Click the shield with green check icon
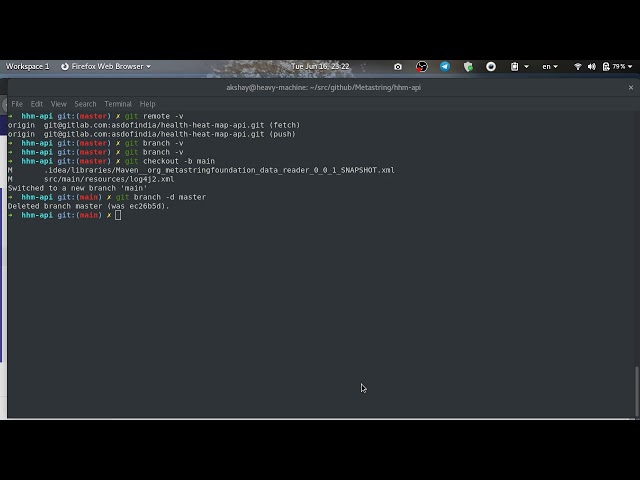640x480 pixels. (468, 67)
